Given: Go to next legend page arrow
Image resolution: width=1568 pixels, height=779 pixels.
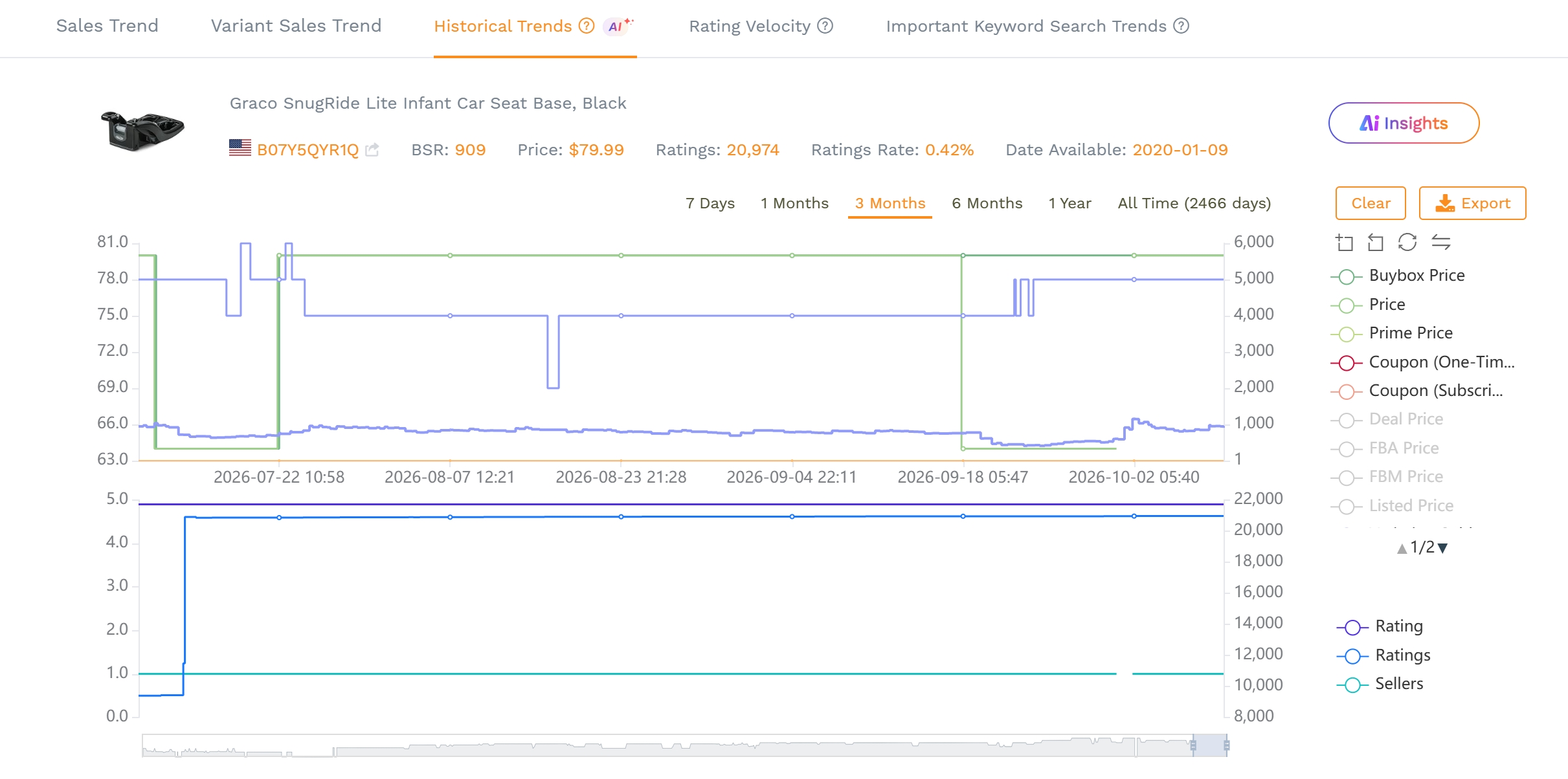Looking at the screenshot, I should [x=1442, y=549].
